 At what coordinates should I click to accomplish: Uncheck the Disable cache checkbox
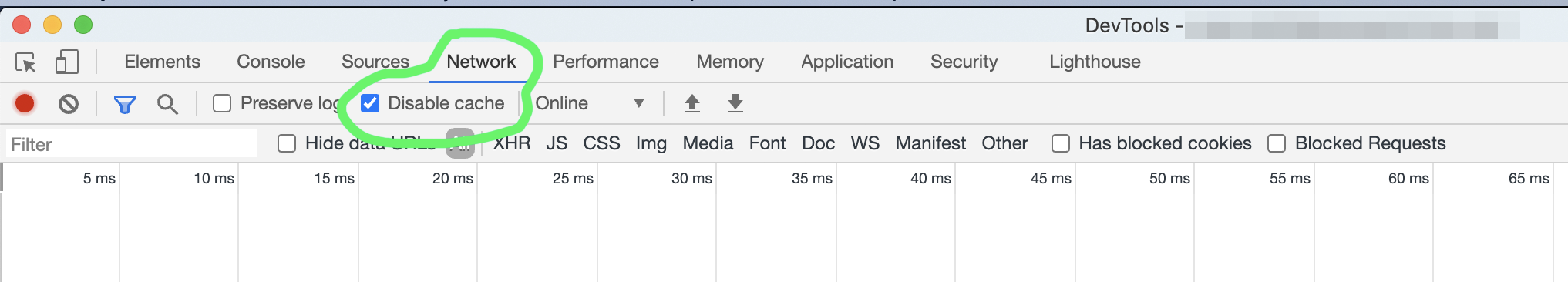[370, 103]
